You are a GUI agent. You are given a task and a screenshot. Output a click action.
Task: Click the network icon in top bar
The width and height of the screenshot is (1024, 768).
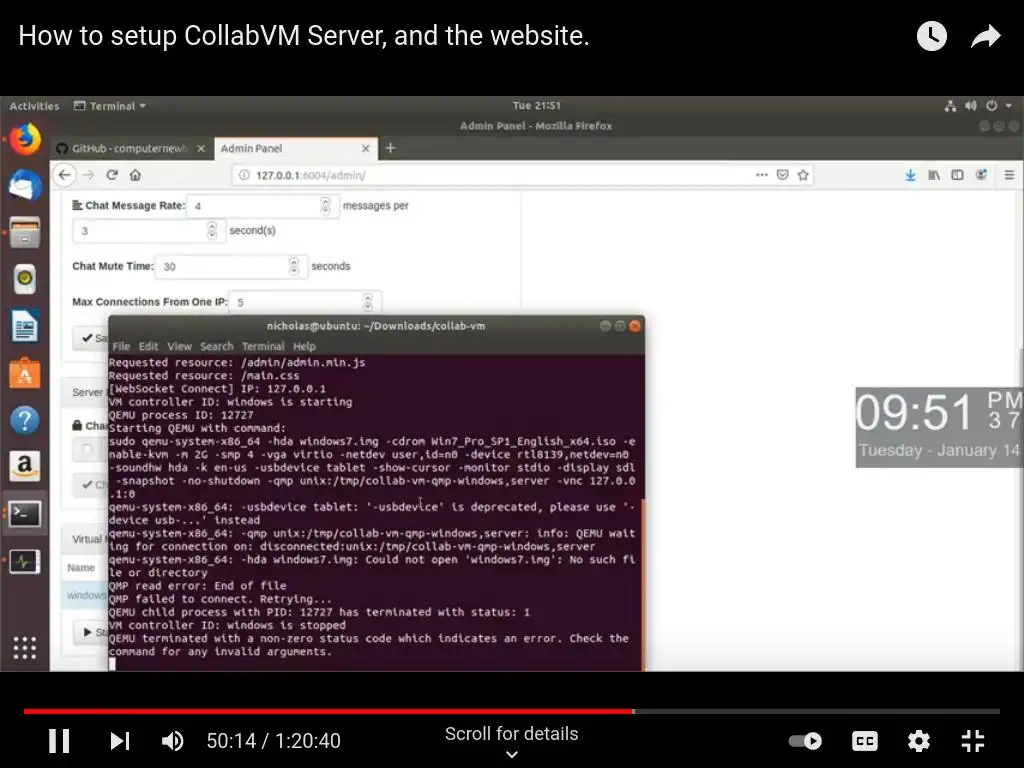[x=950, y=105]
